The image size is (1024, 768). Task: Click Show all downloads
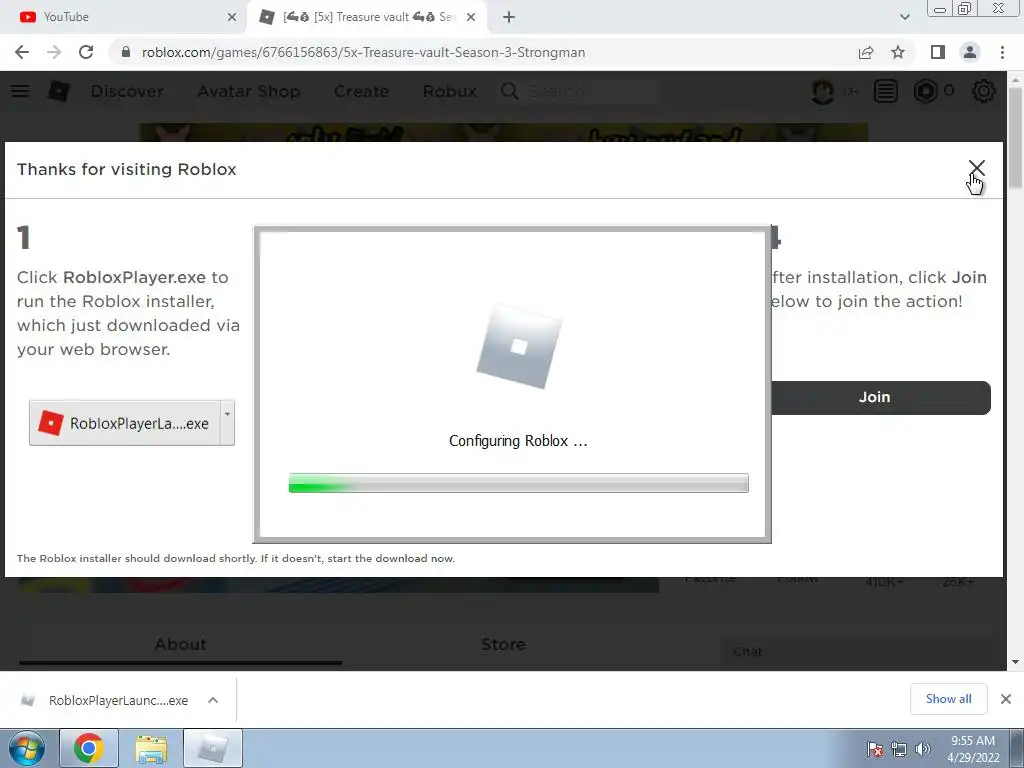pyautogui.click(x=948, y=699)
